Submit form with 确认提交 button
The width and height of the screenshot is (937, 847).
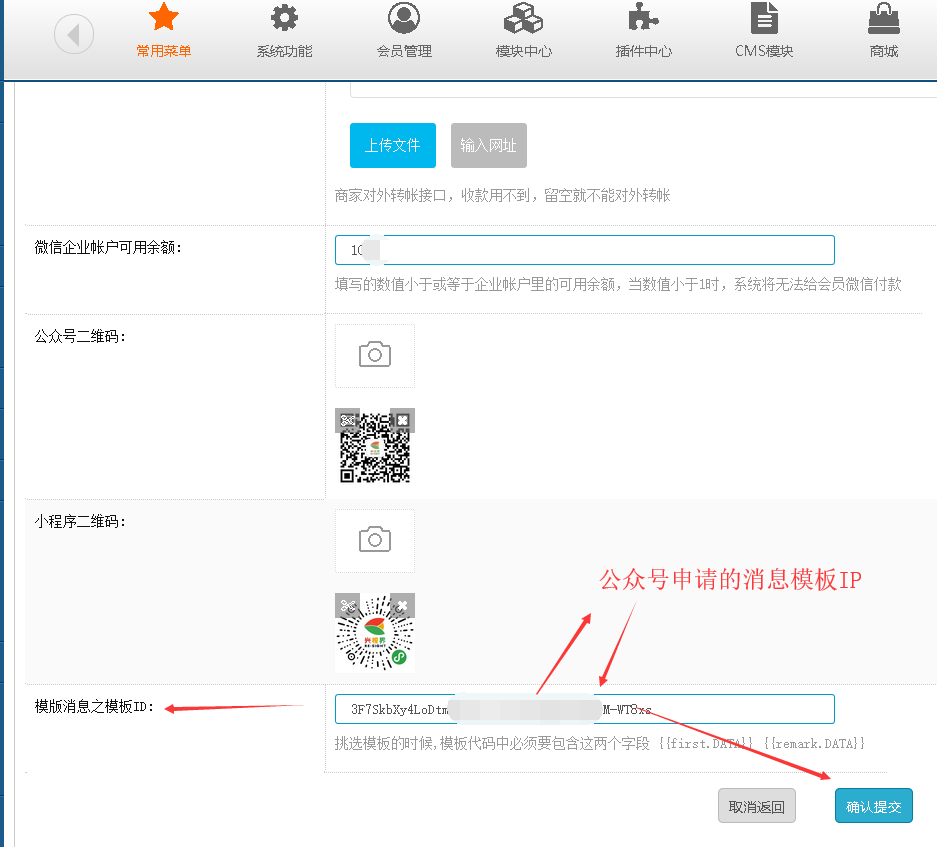[x=873, y=806]
